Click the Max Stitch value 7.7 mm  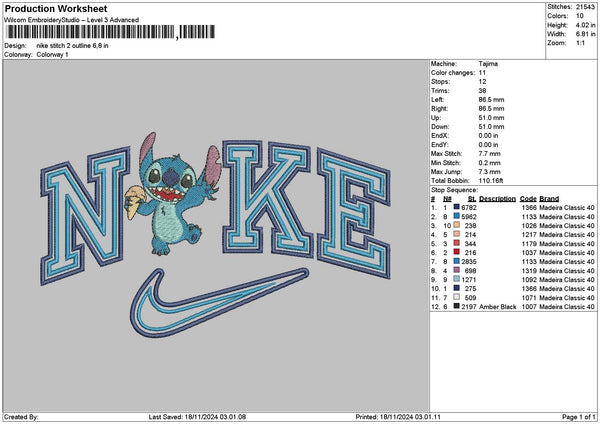[x=489, y=154]
